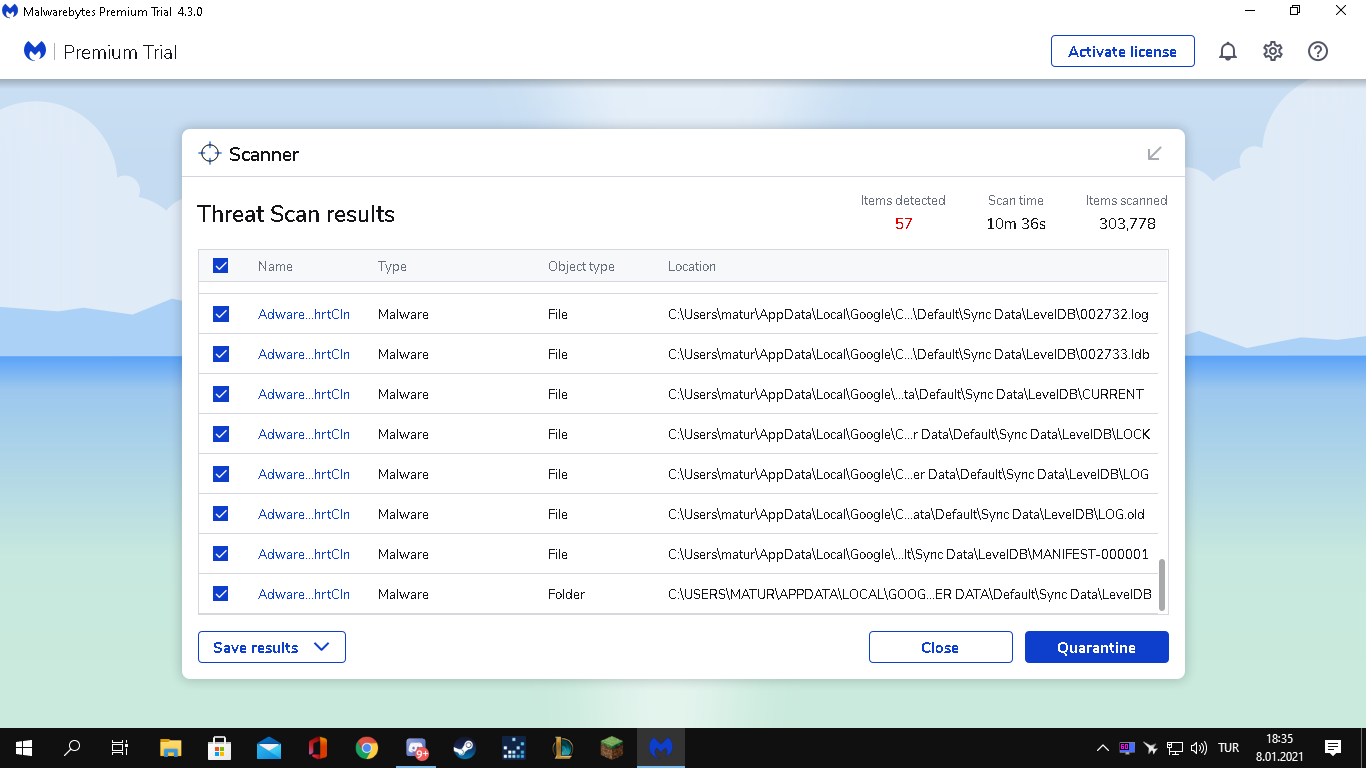Launch File Explorer from the taskbar
Image resolution: width=1366 pixels, height=768 pixels.
point(171,748)
